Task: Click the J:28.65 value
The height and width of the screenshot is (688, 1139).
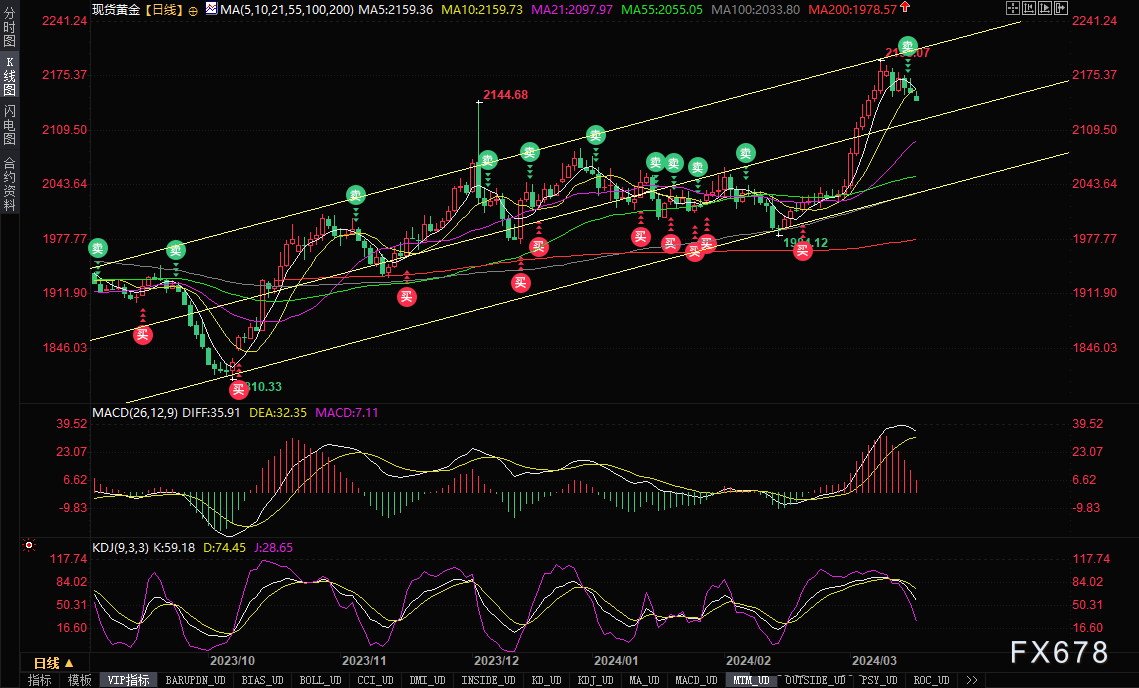Action: 273,548
